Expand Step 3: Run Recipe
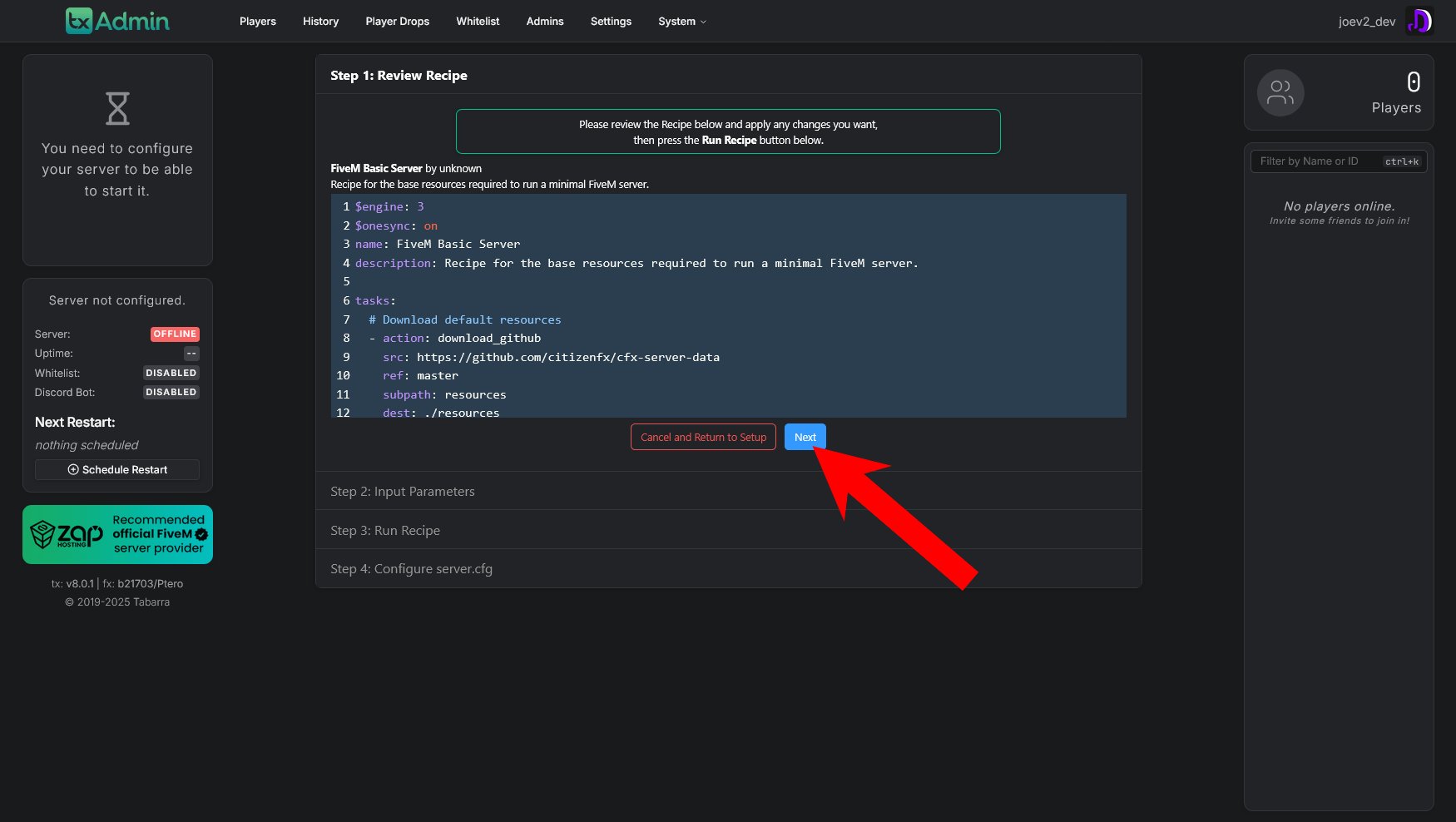 click(728, 530)
